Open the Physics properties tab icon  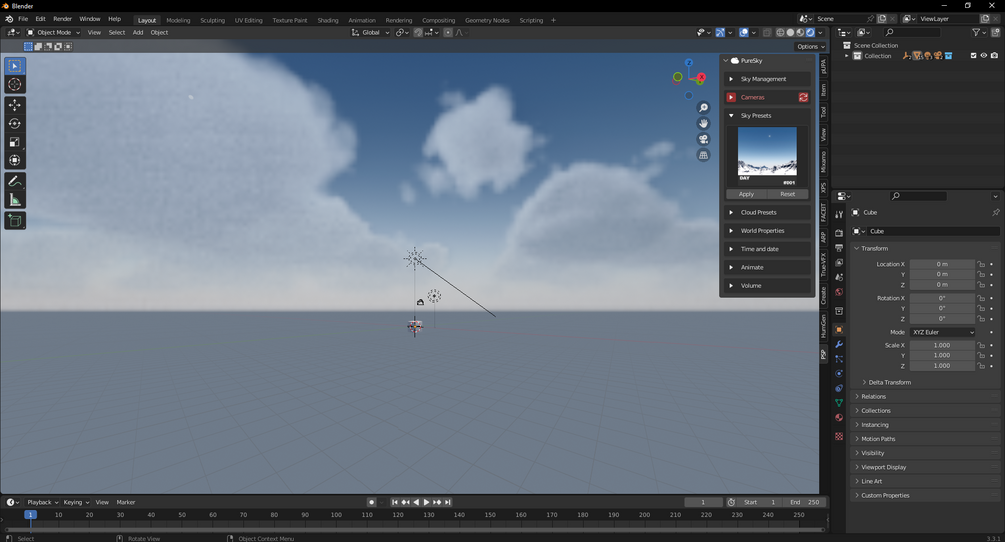coord(838,374)
